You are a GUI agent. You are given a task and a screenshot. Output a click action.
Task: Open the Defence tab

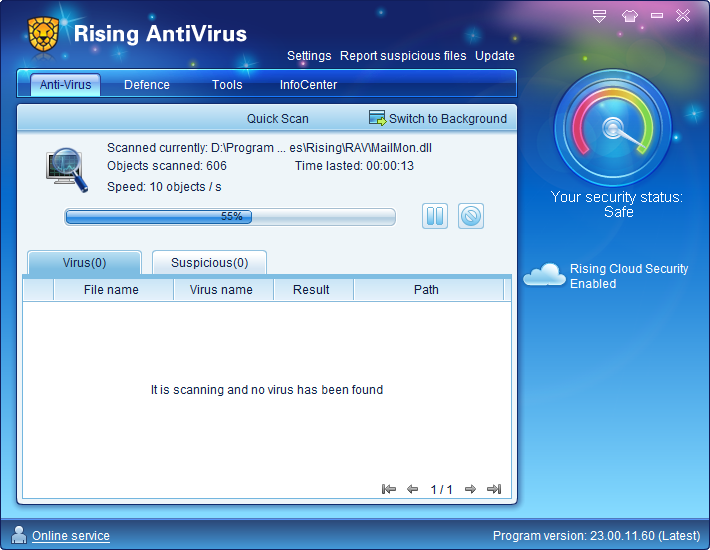pyautogui.click(x=147, y=85)
